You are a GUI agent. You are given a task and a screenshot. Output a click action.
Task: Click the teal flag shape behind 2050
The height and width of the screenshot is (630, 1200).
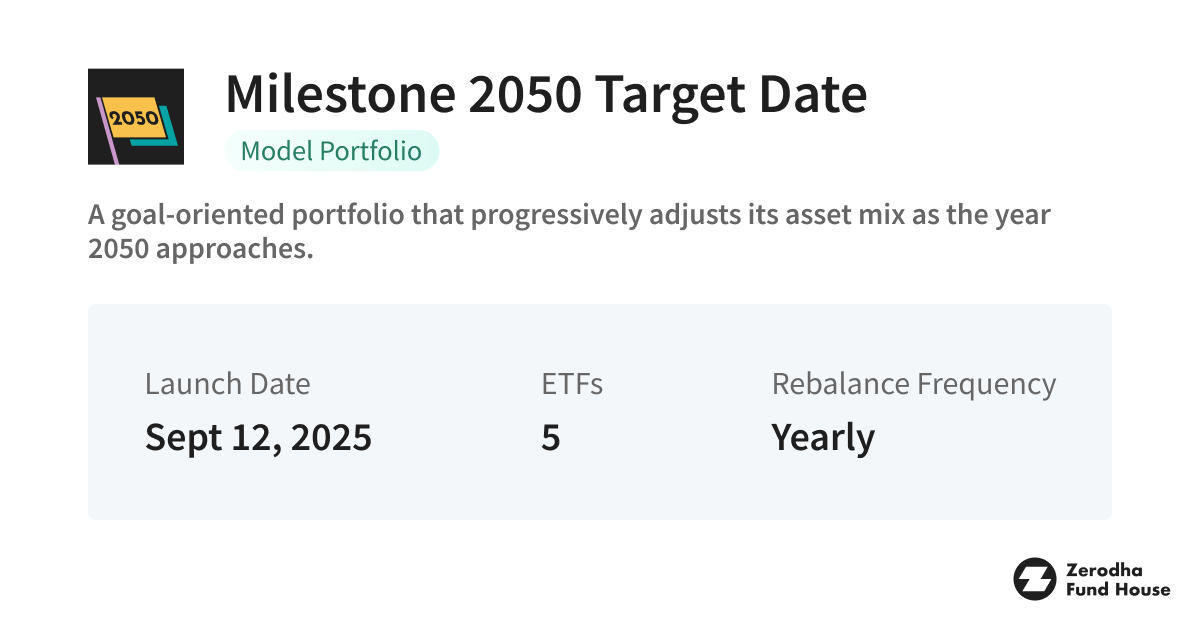click(171, 137)
